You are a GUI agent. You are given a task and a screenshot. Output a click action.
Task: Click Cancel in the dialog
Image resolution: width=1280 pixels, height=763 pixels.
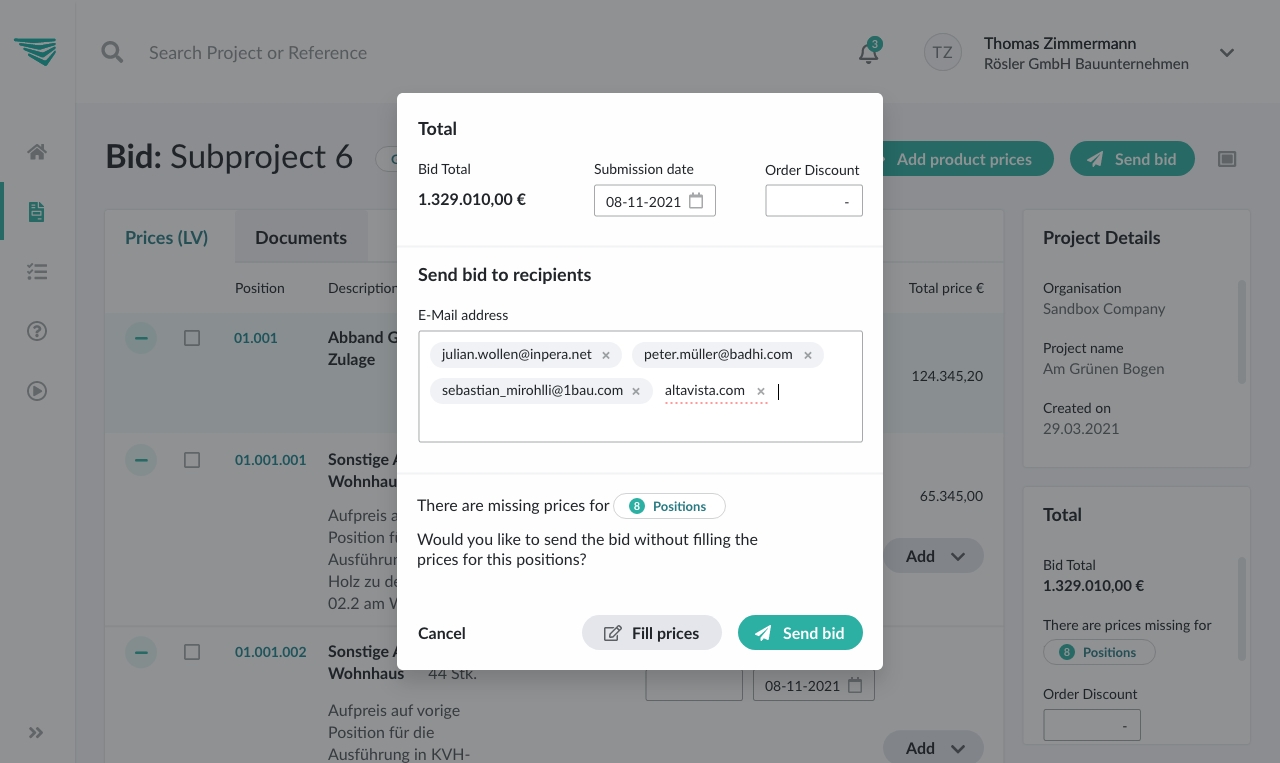(x=442, y=633)
